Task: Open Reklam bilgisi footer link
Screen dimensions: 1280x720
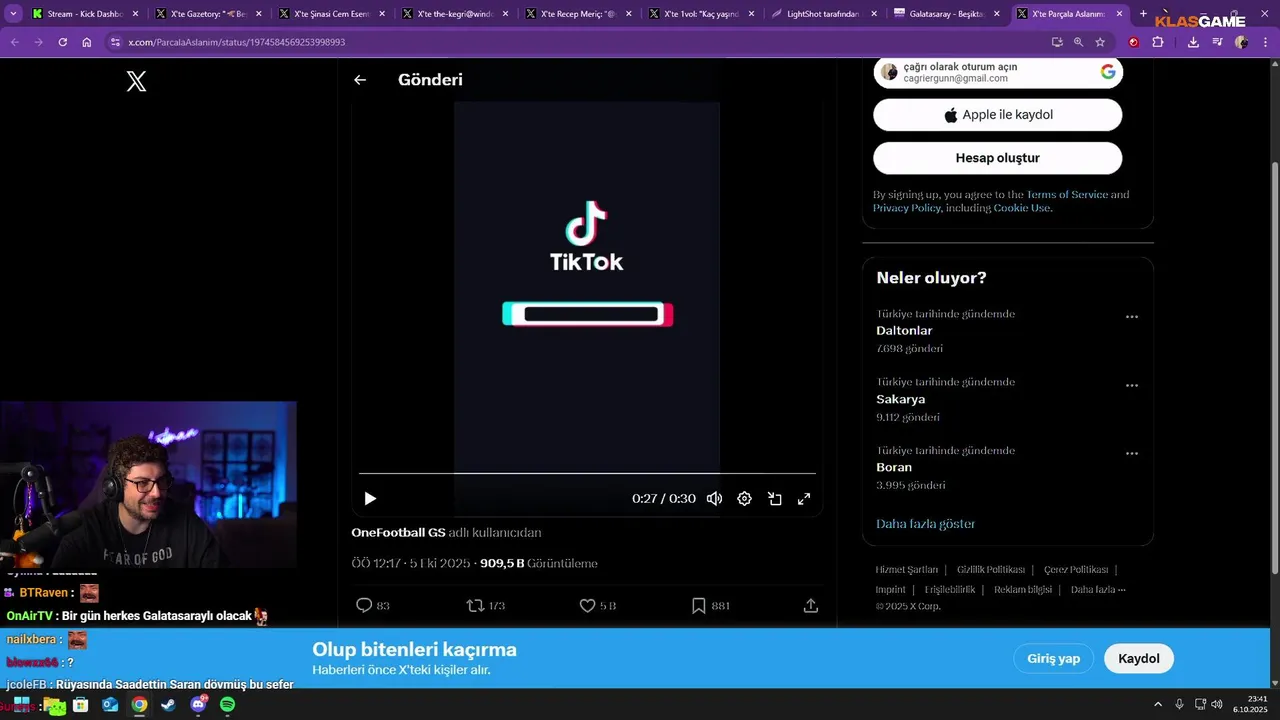Action: pyautogui.click(x=1023, y=590)
